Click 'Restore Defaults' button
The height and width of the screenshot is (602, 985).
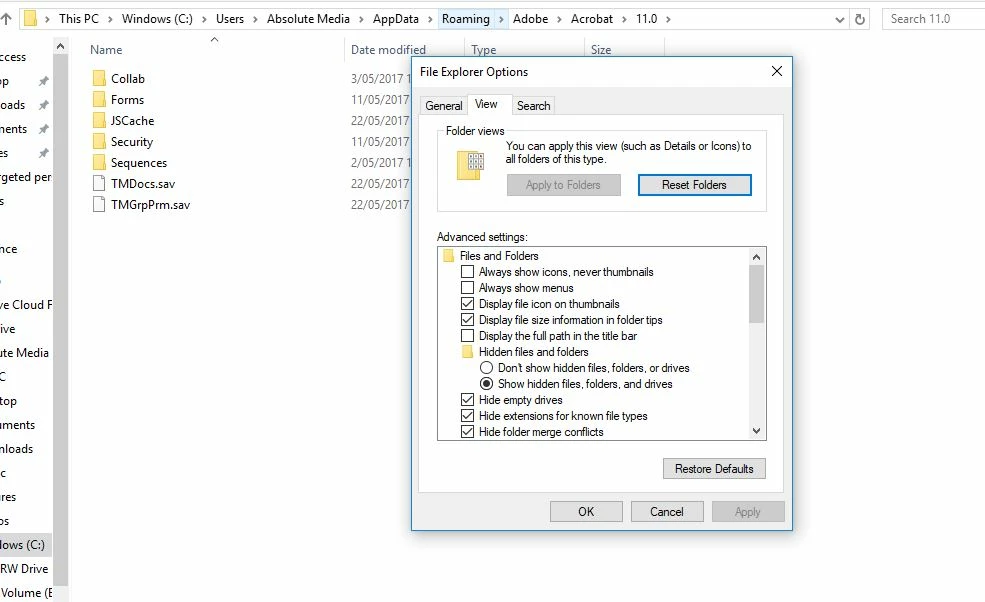714,469
